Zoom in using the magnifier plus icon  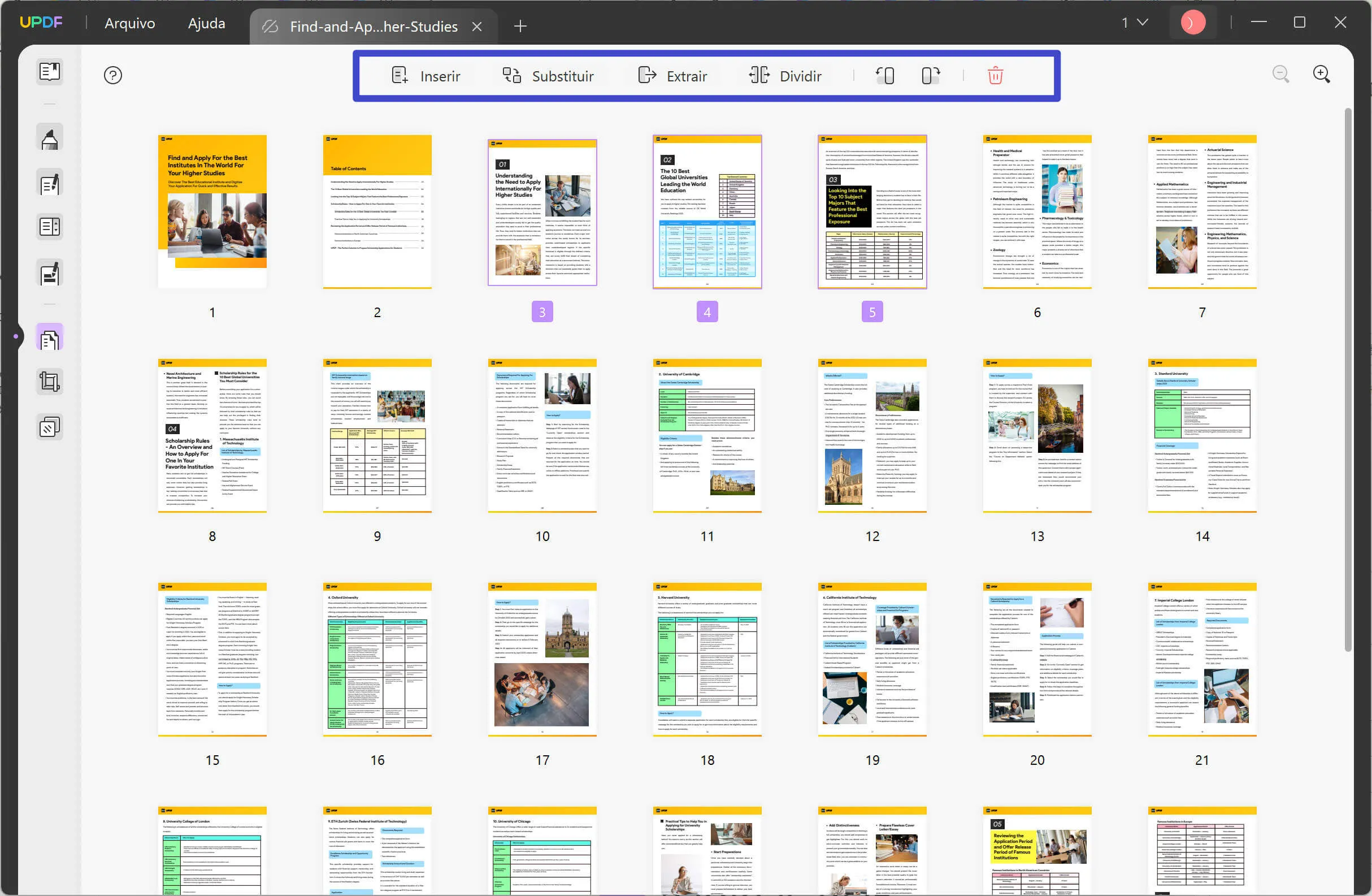(1322, 74)
